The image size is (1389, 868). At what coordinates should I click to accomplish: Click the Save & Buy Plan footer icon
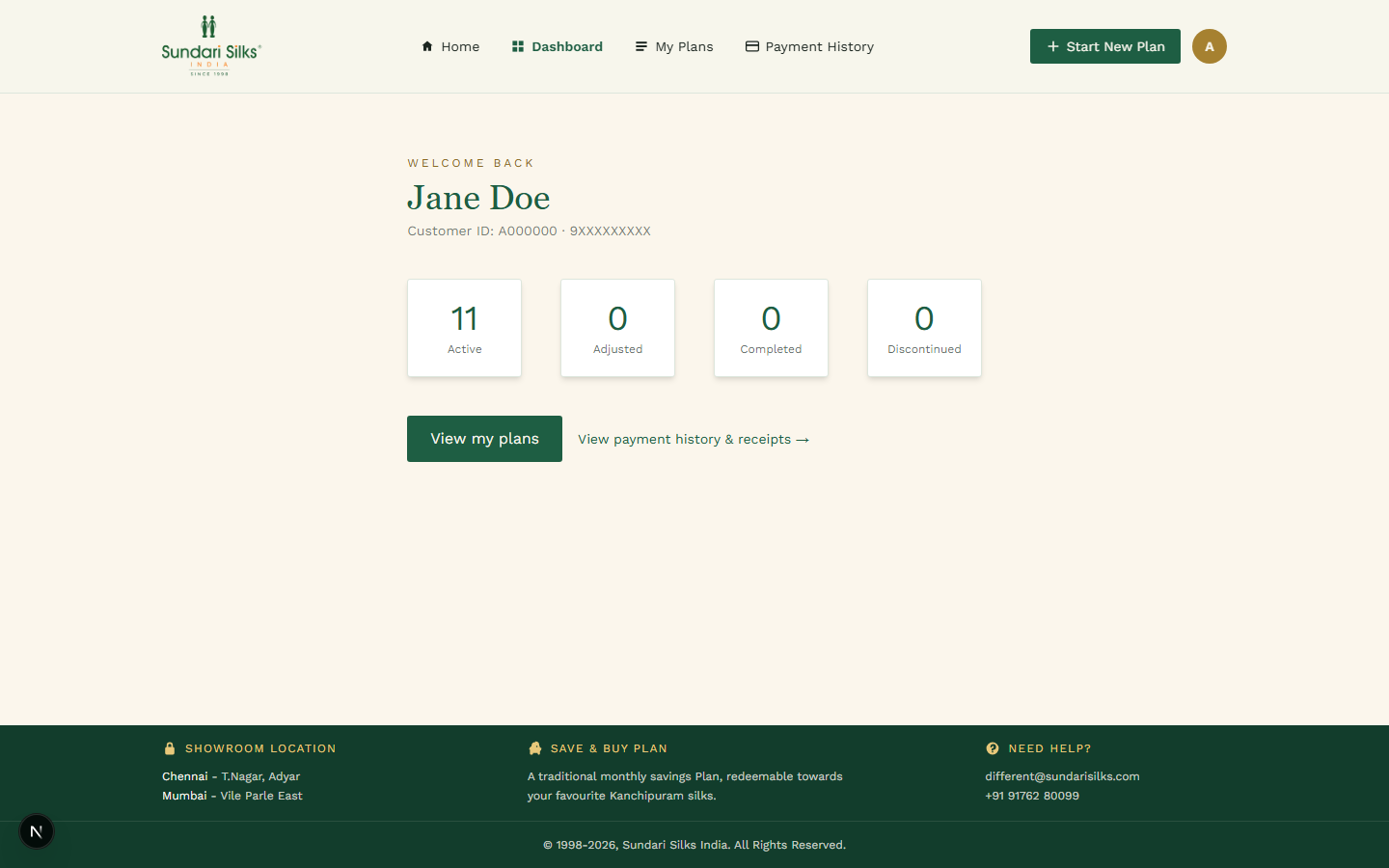(x=535, y=748)
